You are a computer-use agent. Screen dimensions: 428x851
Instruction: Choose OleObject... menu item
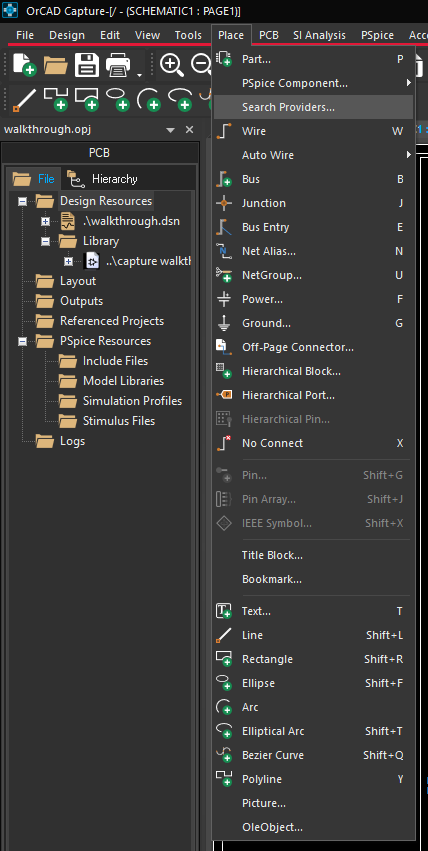tap(314, 827)
